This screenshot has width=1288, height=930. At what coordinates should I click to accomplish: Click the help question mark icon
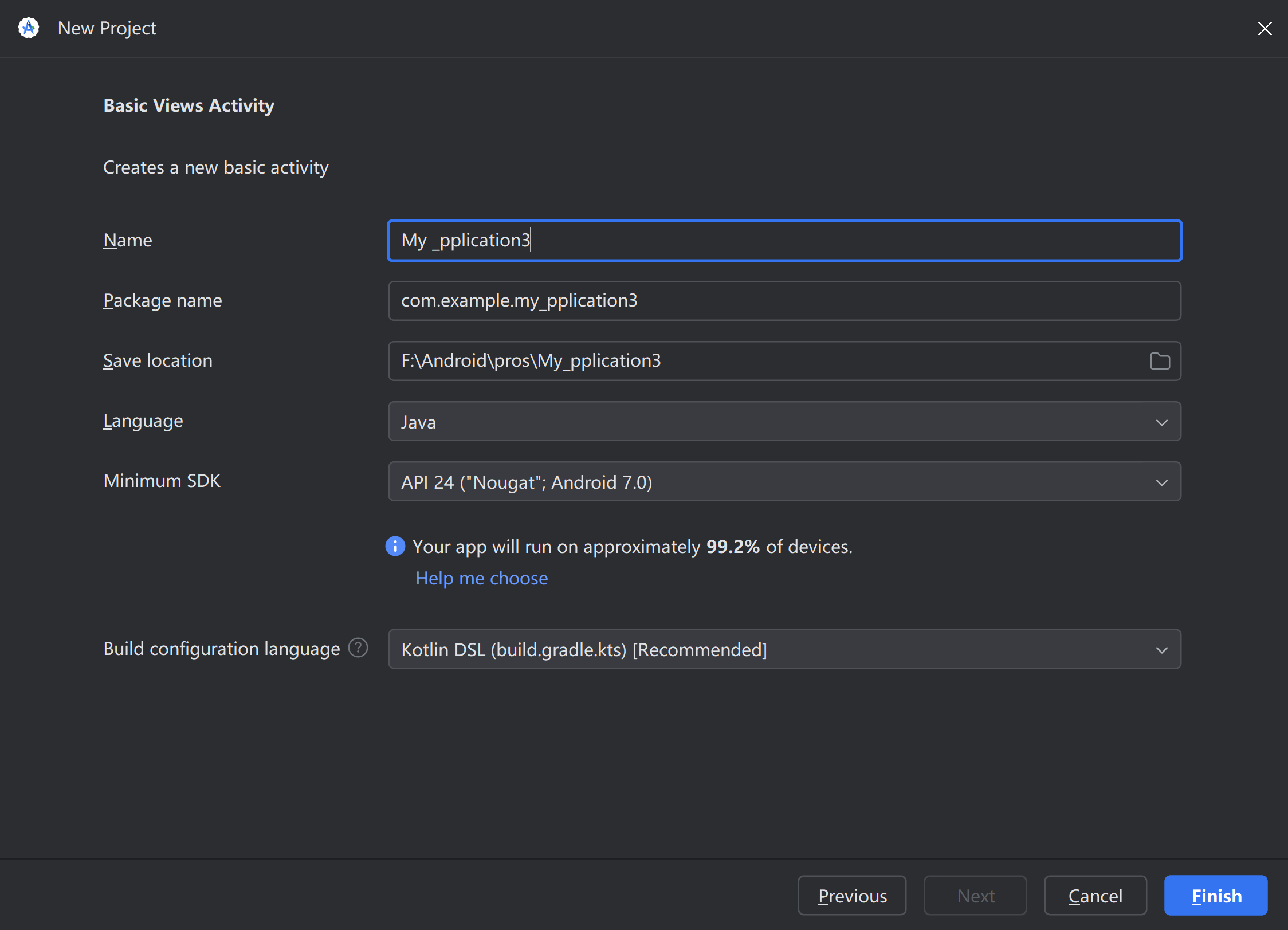358,648
